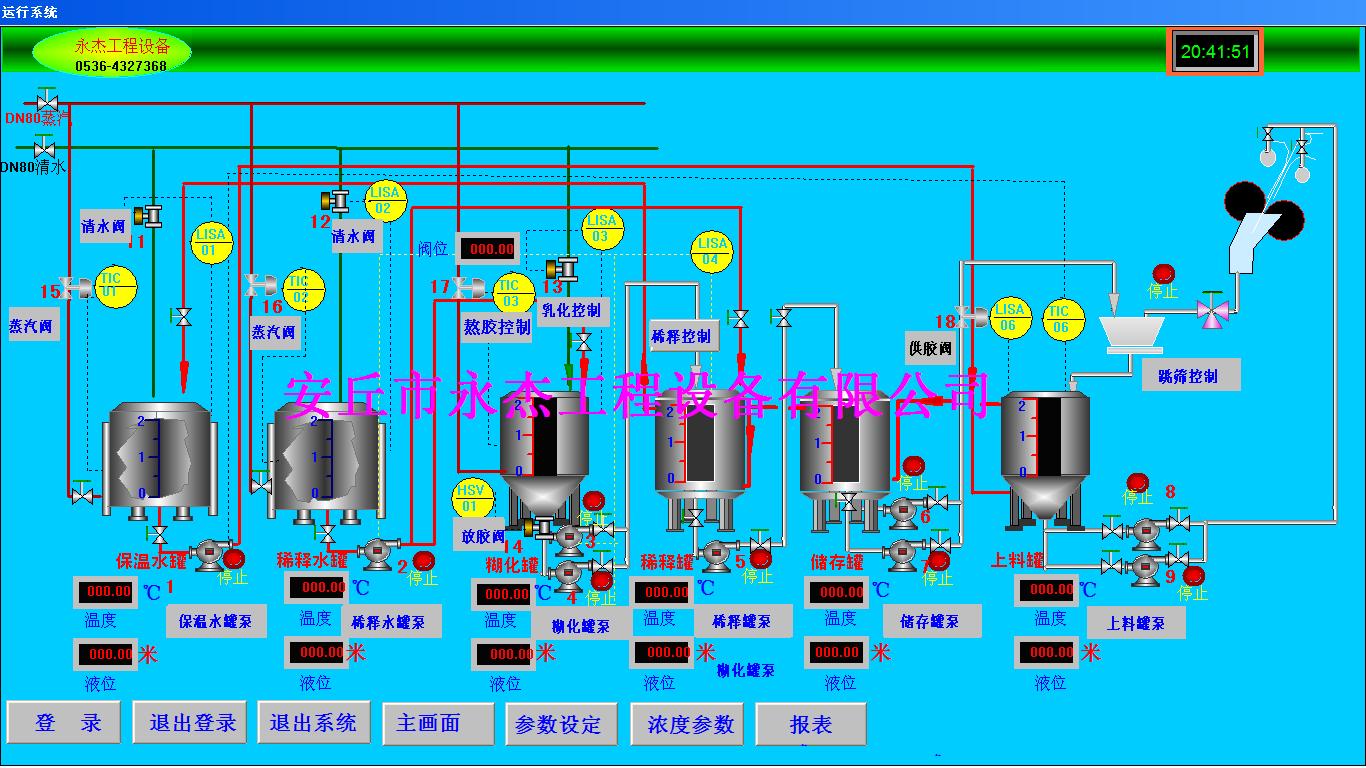Viewport: 1366px width, 768px height.
Task: Toggle the red 停止 lamp above the 跳筛控制 hopper
Action: [x=1162, y=273]
